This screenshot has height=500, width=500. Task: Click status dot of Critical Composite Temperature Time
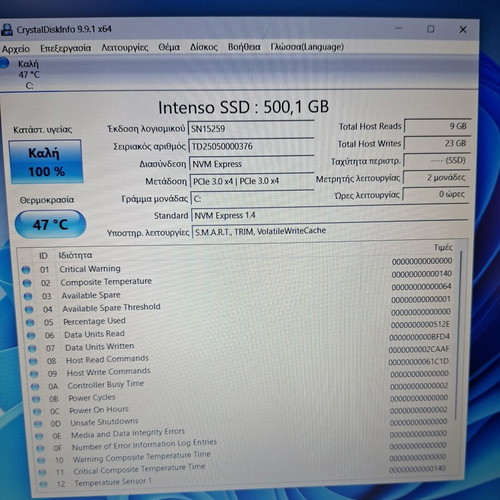tap(42, 472)
